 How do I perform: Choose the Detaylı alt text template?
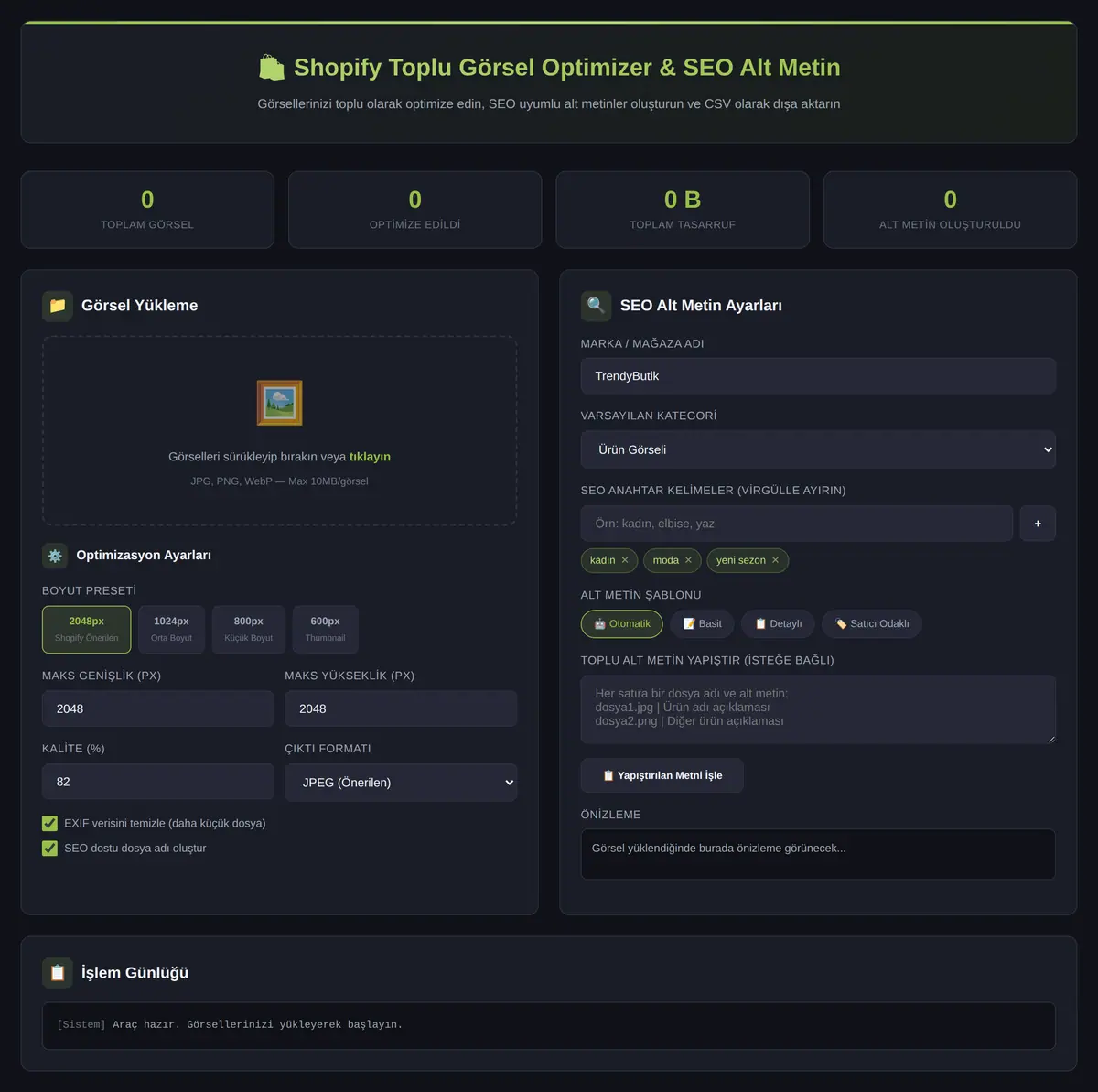pos(778,624)
